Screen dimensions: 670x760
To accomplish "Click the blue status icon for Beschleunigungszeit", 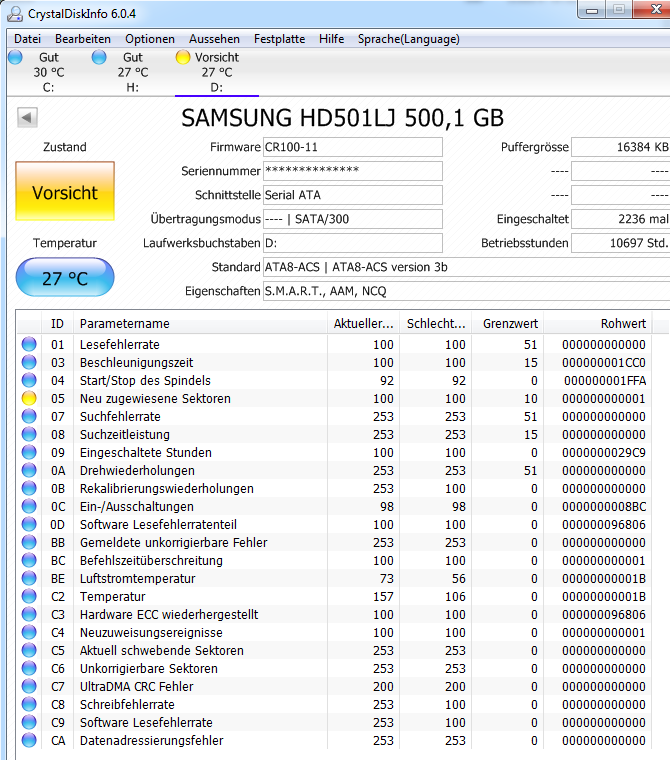I will point(29,362).
